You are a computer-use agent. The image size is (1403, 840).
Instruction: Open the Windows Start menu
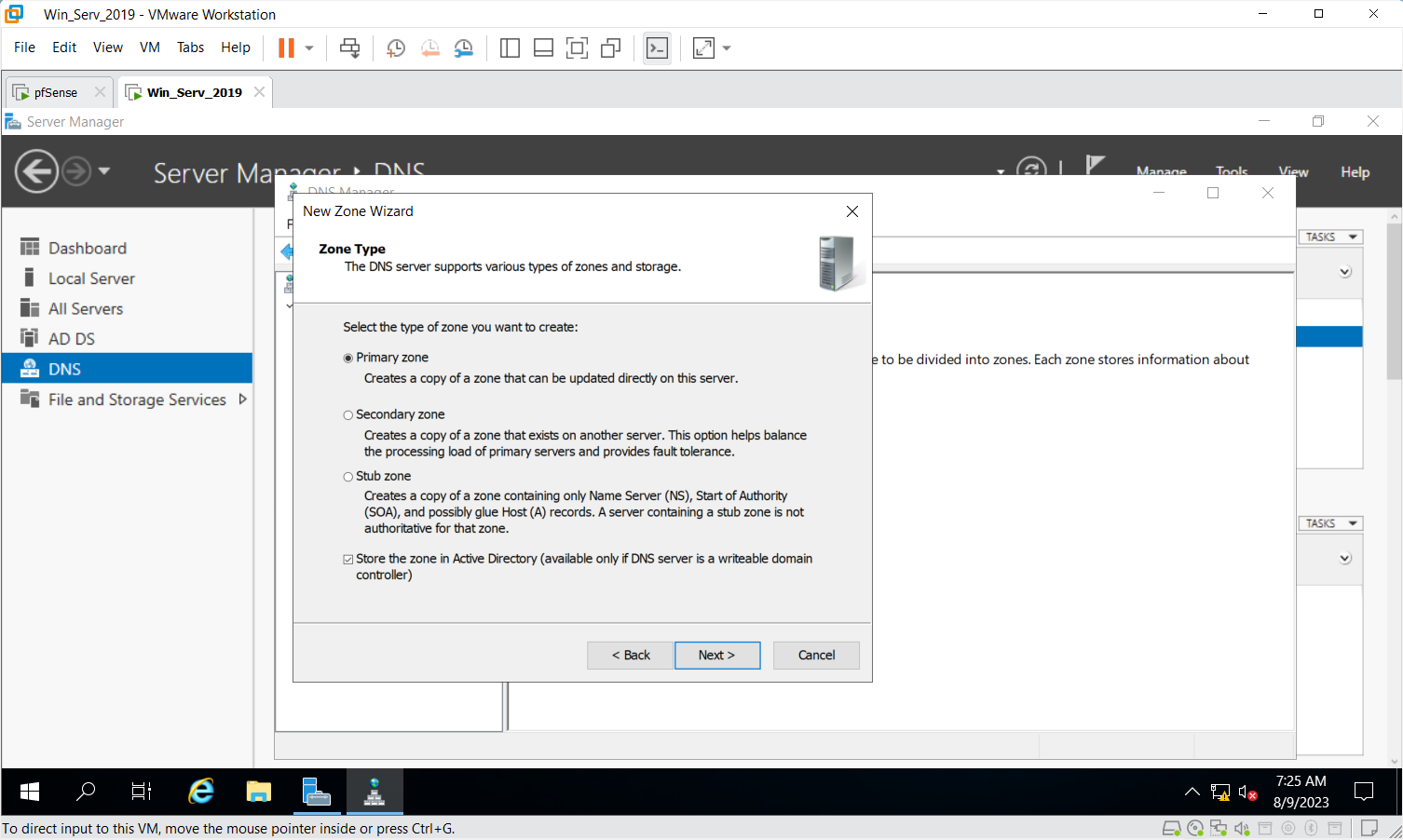click(30, 792)
